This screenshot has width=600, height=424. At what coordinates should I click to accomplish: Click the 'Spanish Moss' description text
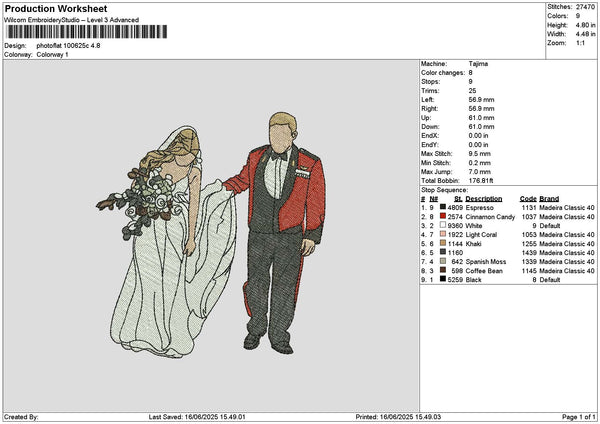pyautogui.click(x=486, y=262)
